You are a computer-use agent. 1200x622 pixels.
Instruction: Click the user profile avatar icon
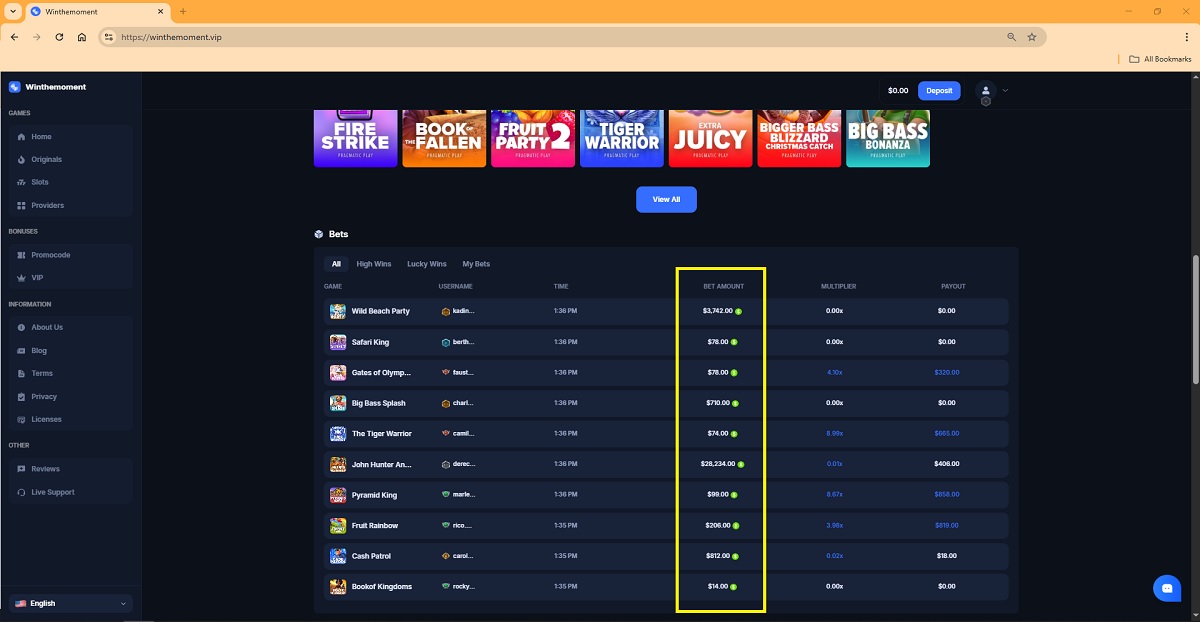click(x=985, y=90)
